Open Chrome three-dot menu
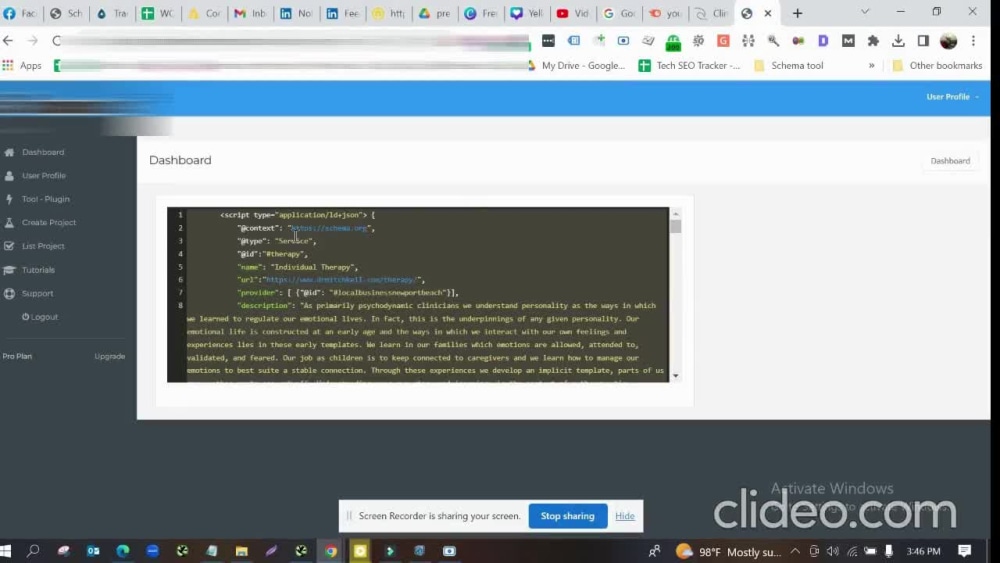The height and width of the screenshot is (563, 1000). 973,41
